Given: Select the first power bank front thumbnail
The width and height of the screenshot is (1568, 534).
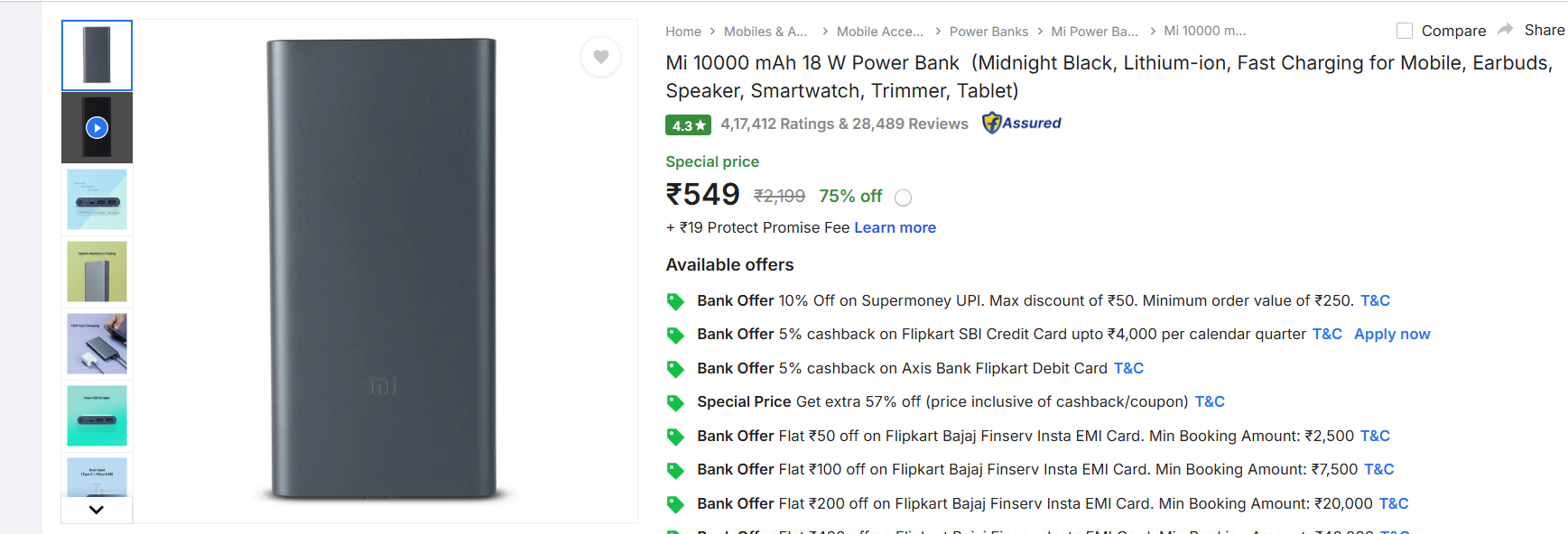Looking at the screenshot, I should [97, 55].
